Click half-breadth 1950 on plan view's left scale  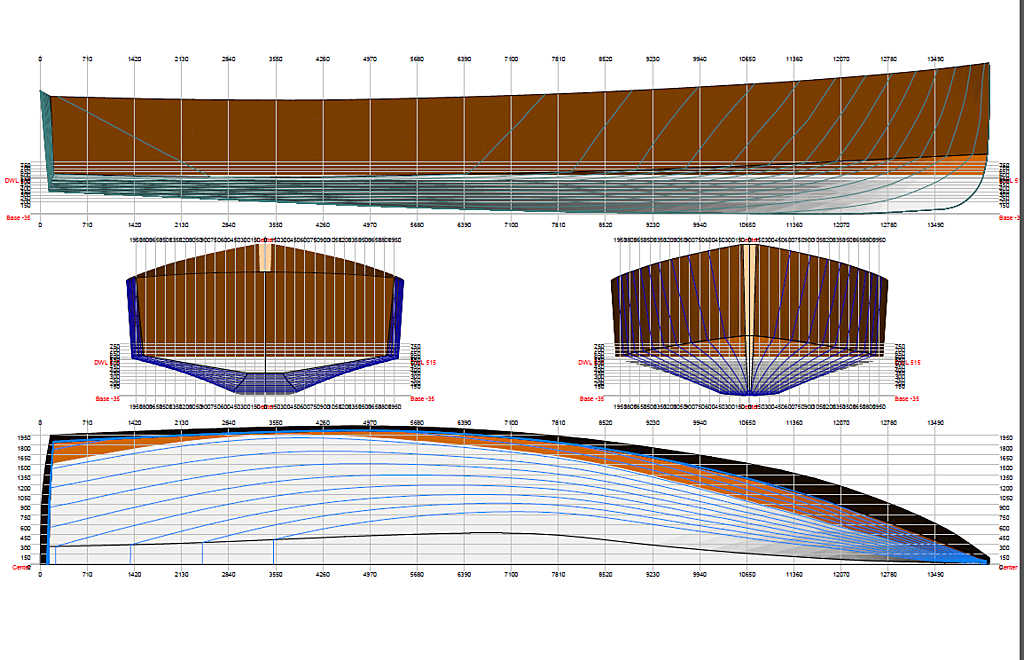[24, 438]
